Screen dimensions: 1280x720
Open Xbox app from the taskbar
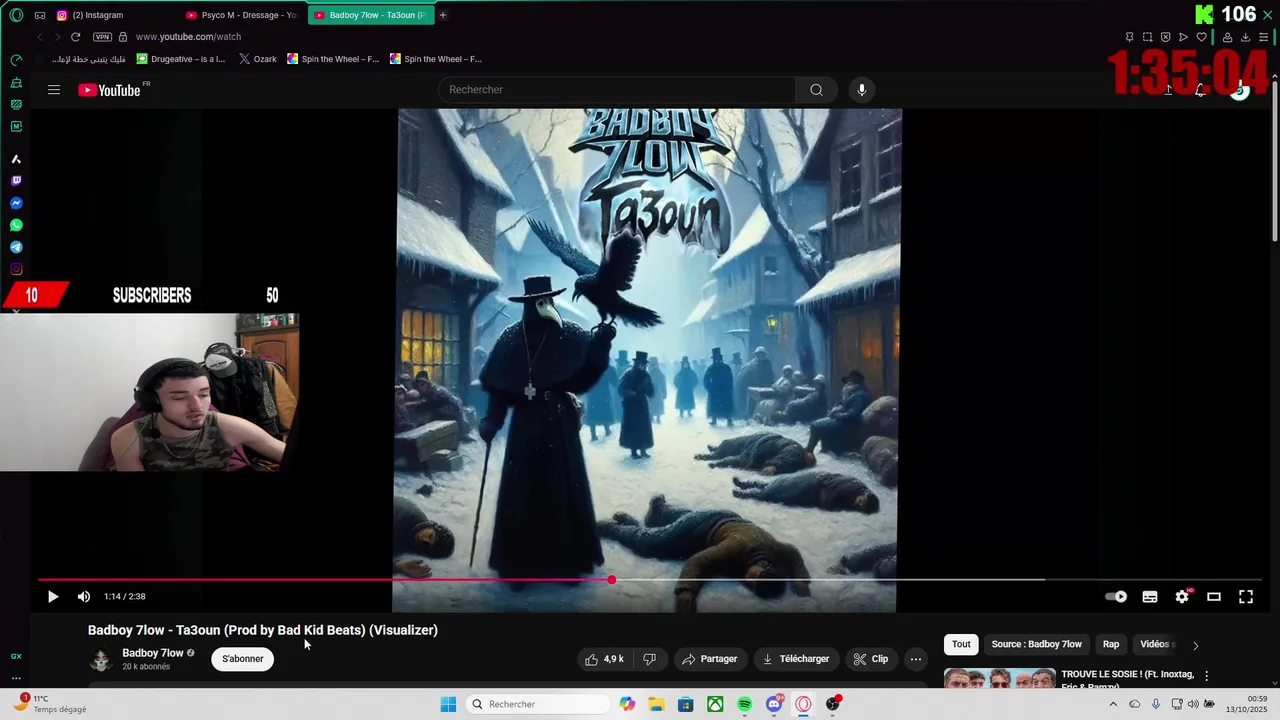715,704
